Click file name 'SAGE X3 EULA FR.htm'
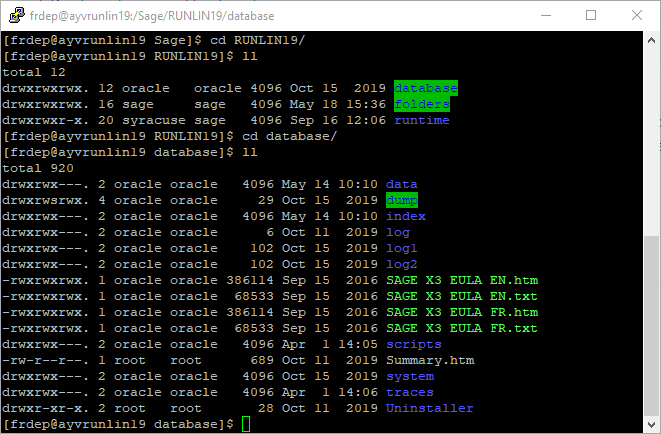 click(x=462, y=312)
